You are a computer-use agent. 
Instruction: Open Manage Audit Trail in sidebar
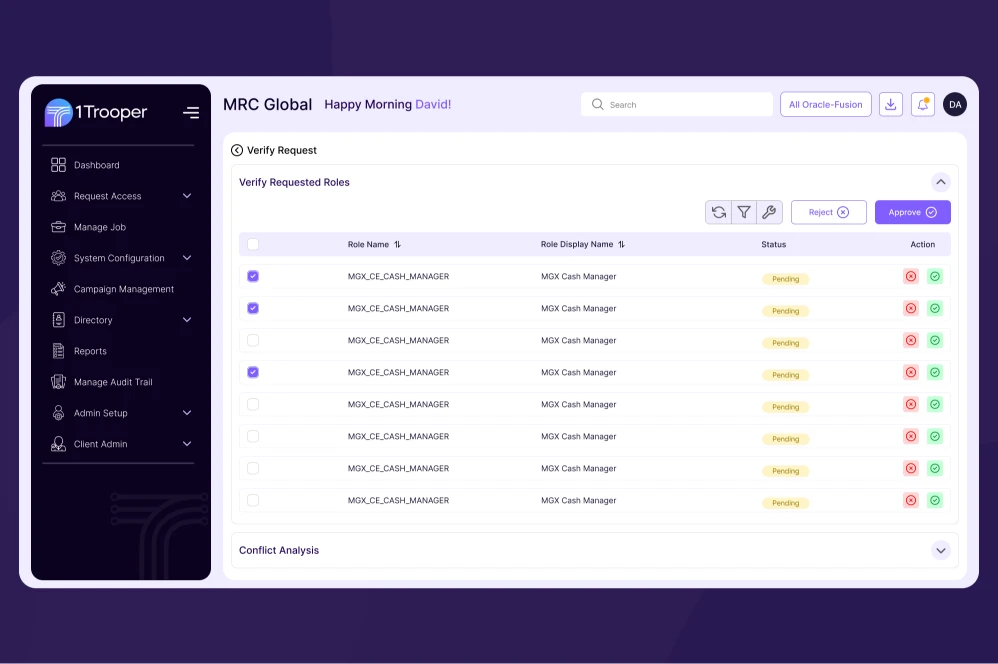tap(112, 382)
